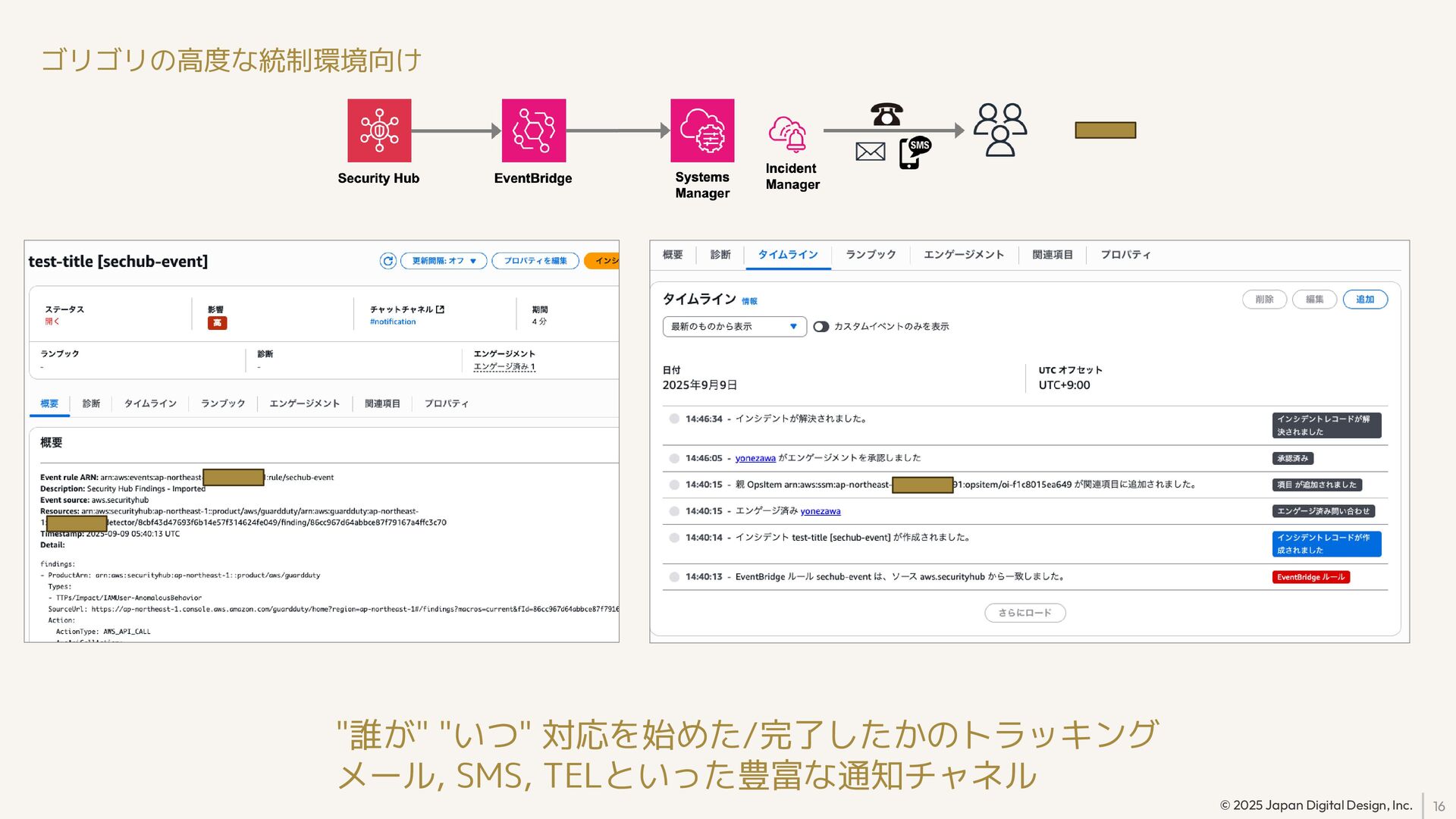
Task: Click the エンゲージ済み 1 link
Action: [504, 367]
